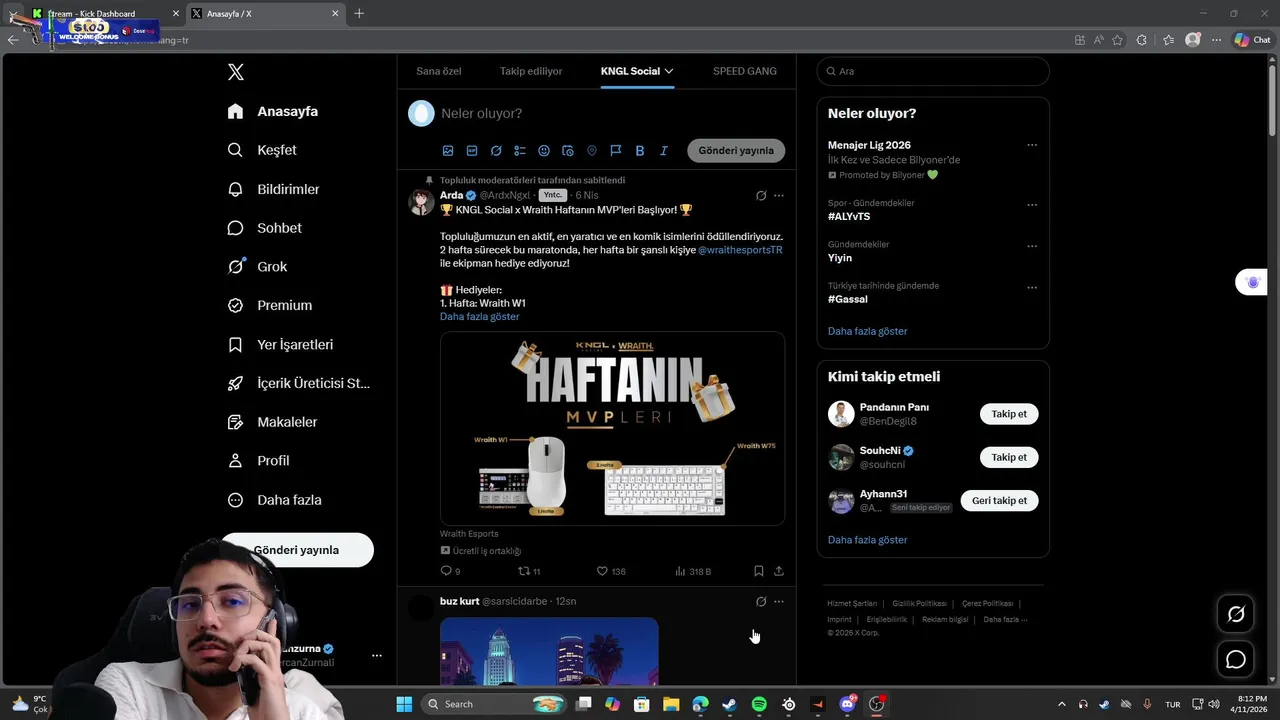Open Bildirimler notifications page
The image size is (1280, 720).
[273, 189]
